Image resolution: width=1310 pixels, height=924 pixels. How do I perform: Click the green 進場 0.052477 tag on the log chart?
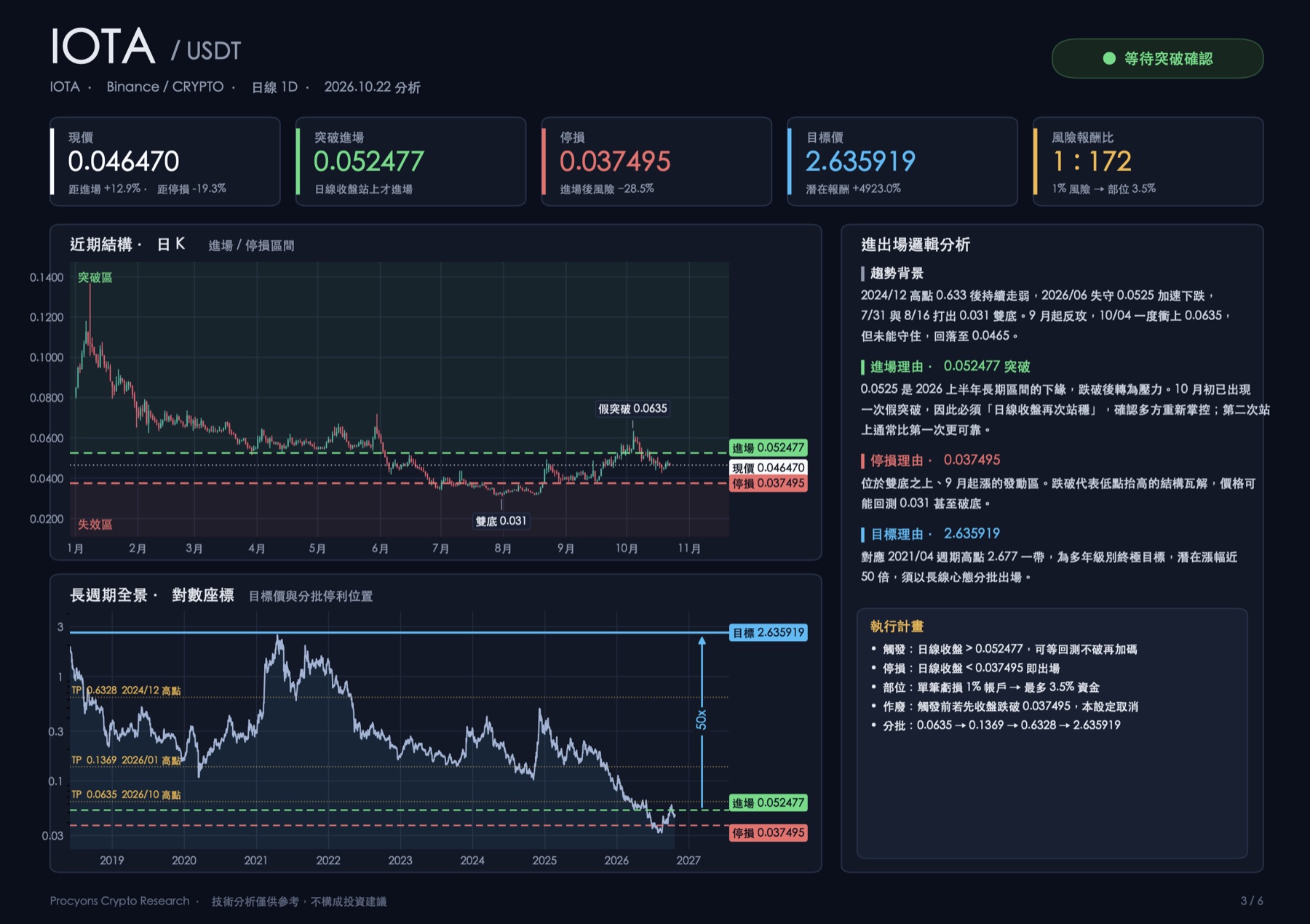click(x=768, y=802)
